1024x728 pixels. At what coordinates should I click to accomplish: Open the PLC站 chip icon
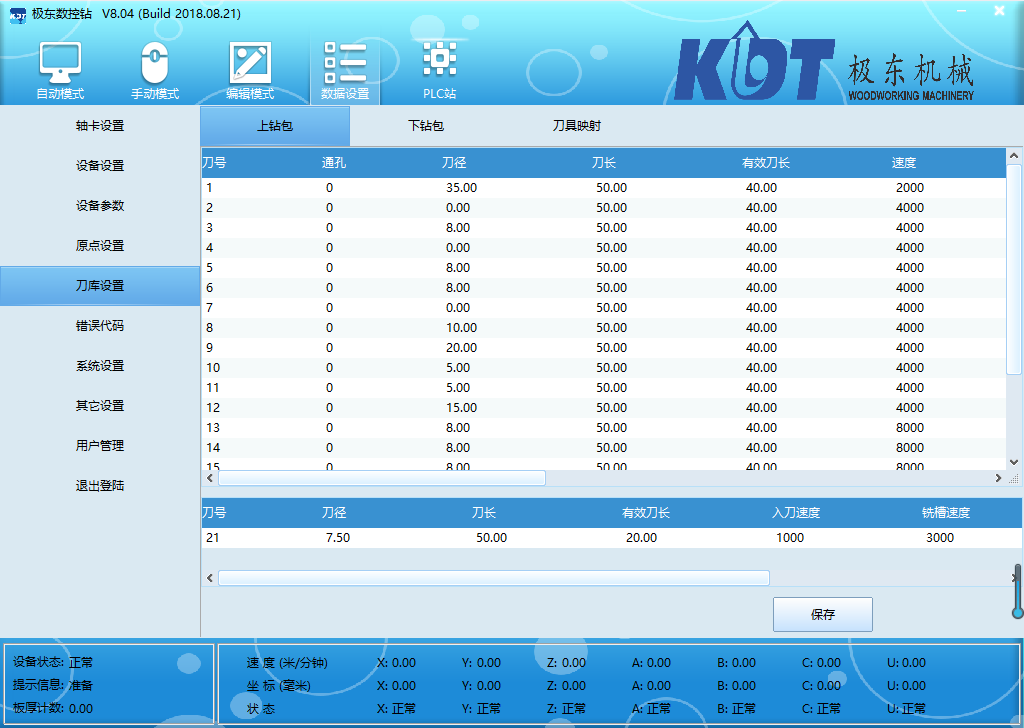click(x=439, y=60)
